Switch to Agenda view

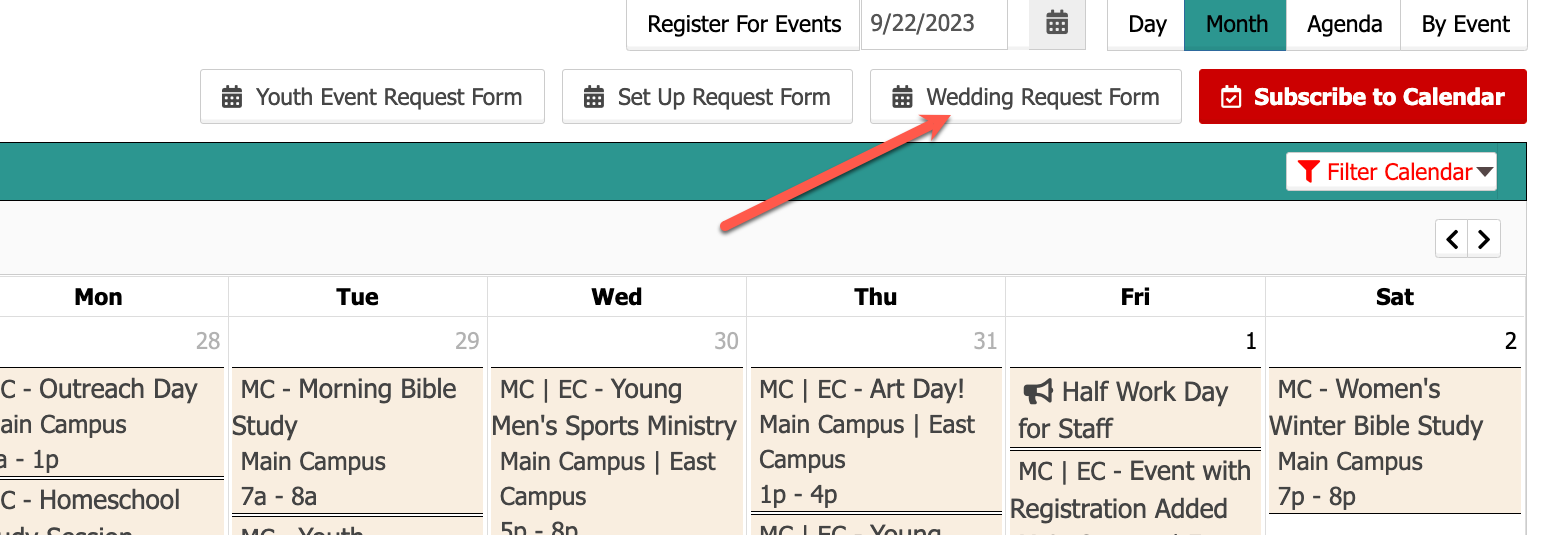click(x=1344, y=24)
